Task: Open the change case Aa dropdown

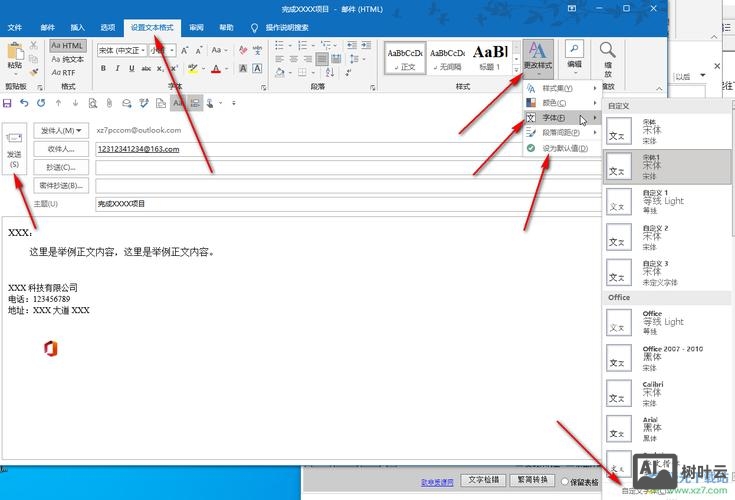Action: point(219,50)
